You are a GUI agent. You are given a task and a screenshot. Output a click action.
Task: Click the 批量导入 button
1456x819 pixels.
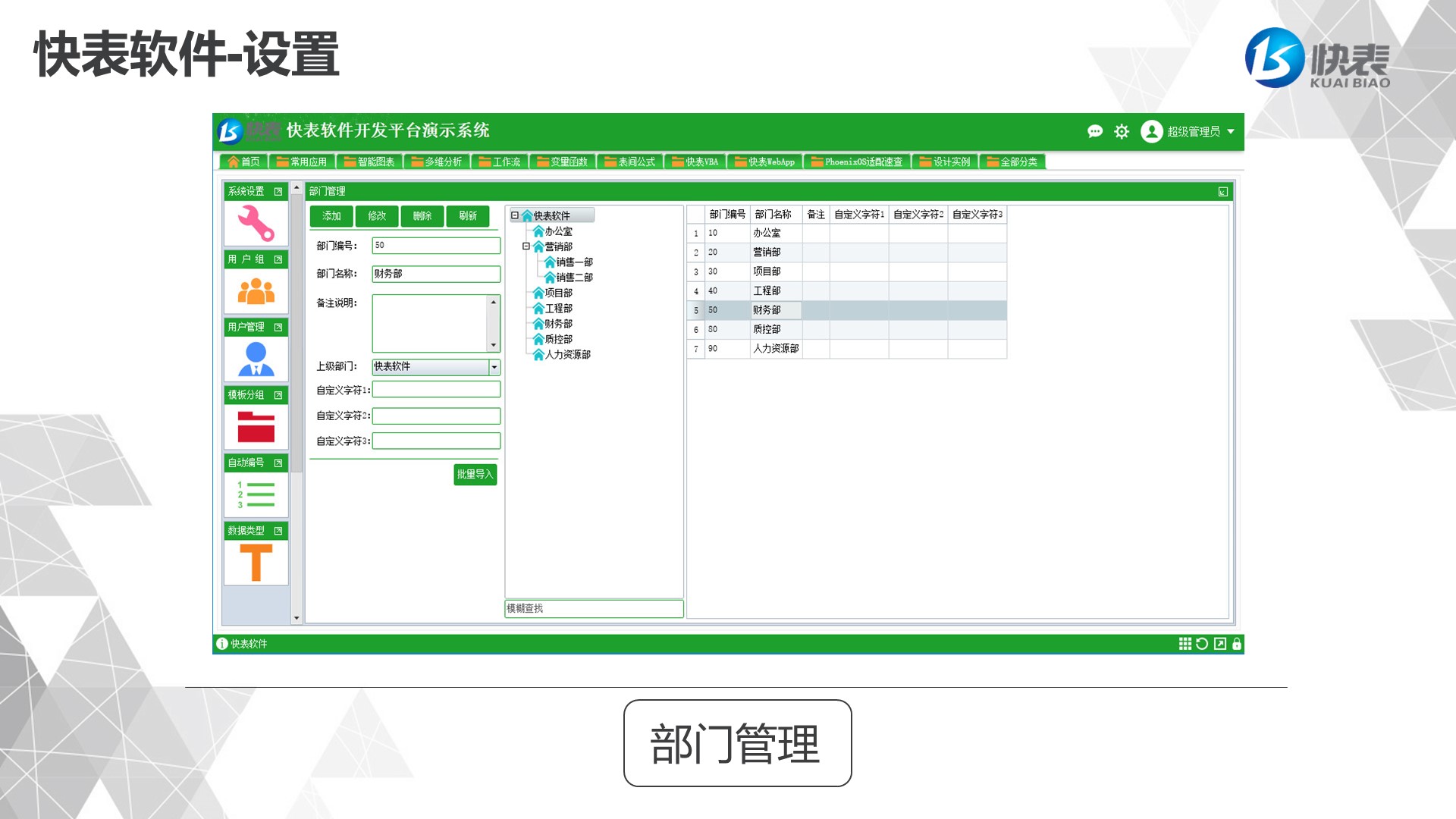tap(475, 475)
